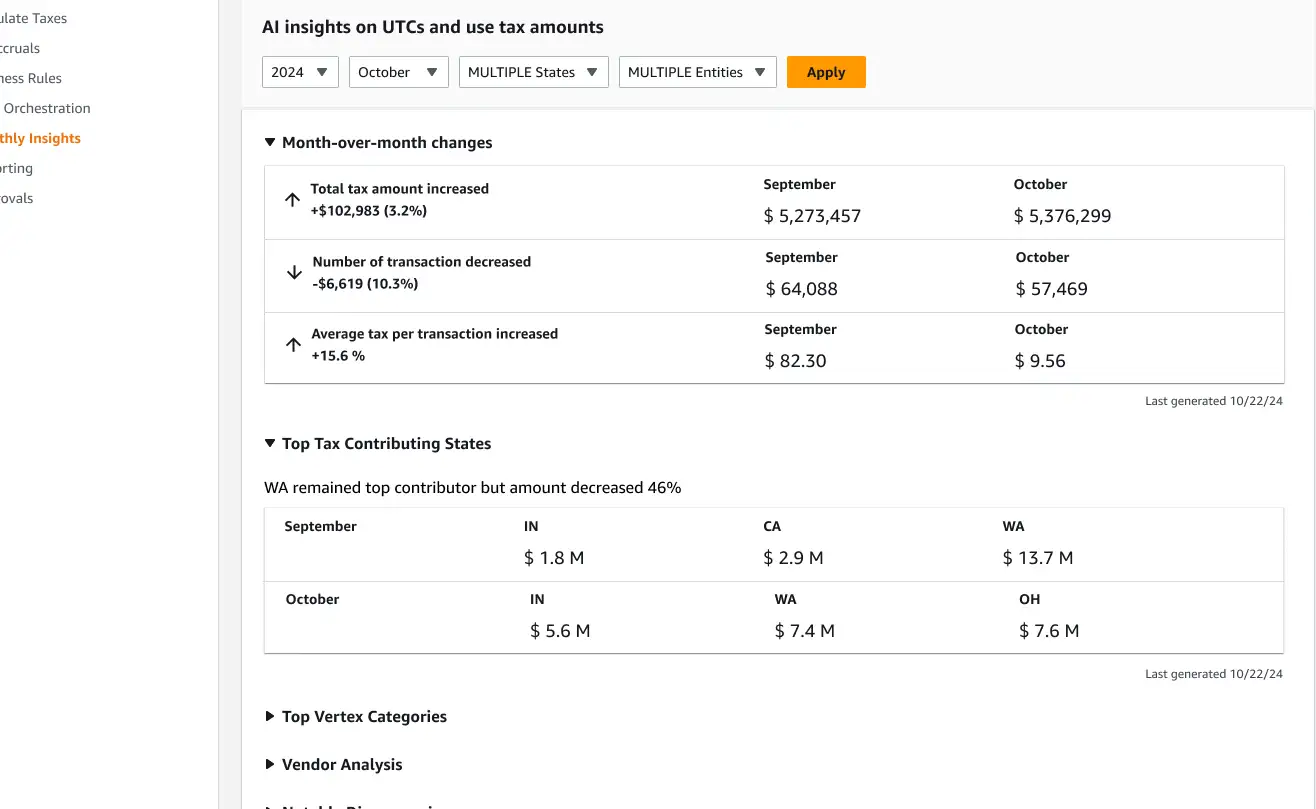Click the up arrow beside Average tax per transaction
The image size is (1316, 809).
[293, 344]
